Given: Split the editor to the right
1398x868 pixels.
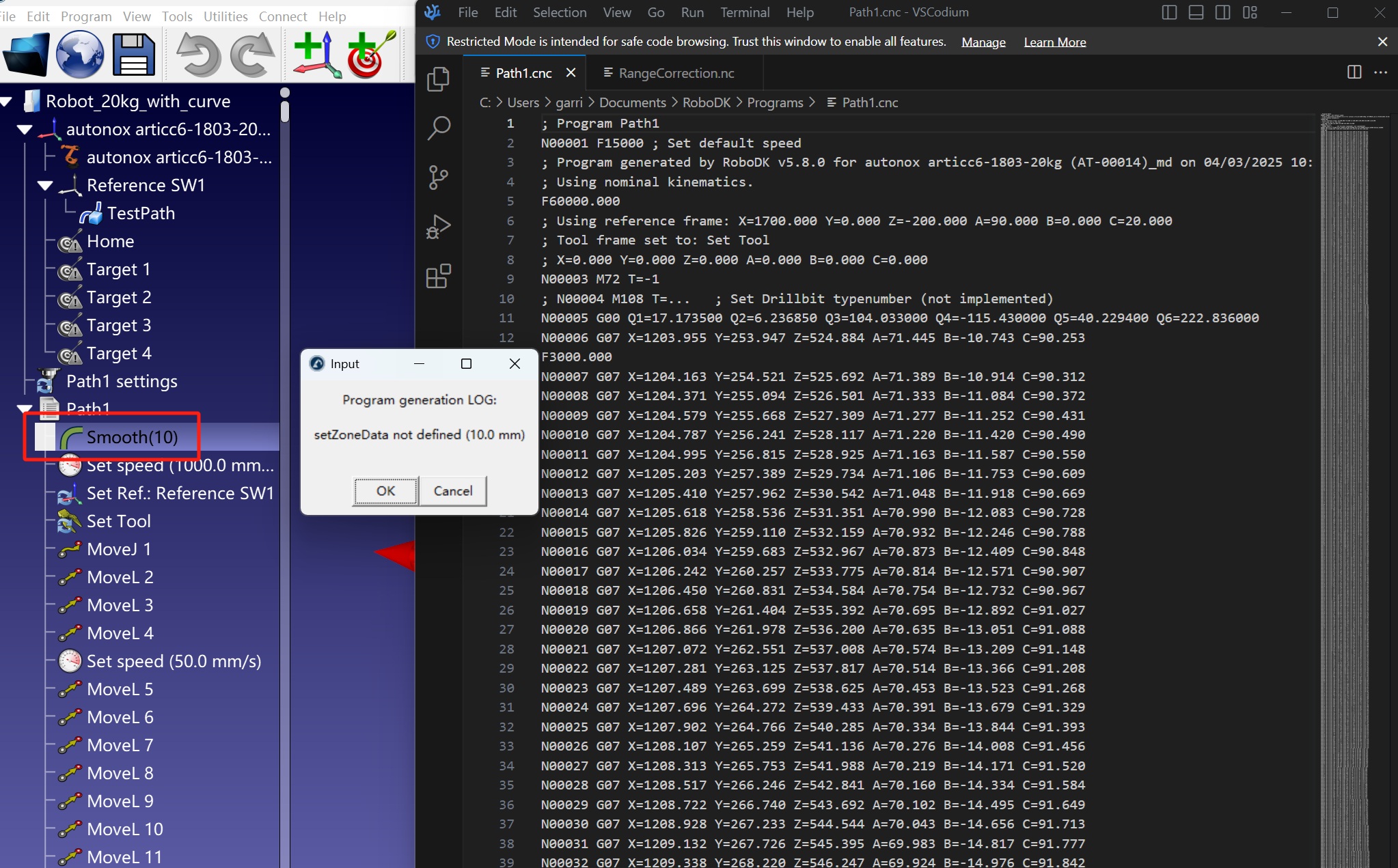Looking at the screenshot, I should 1354,72.
